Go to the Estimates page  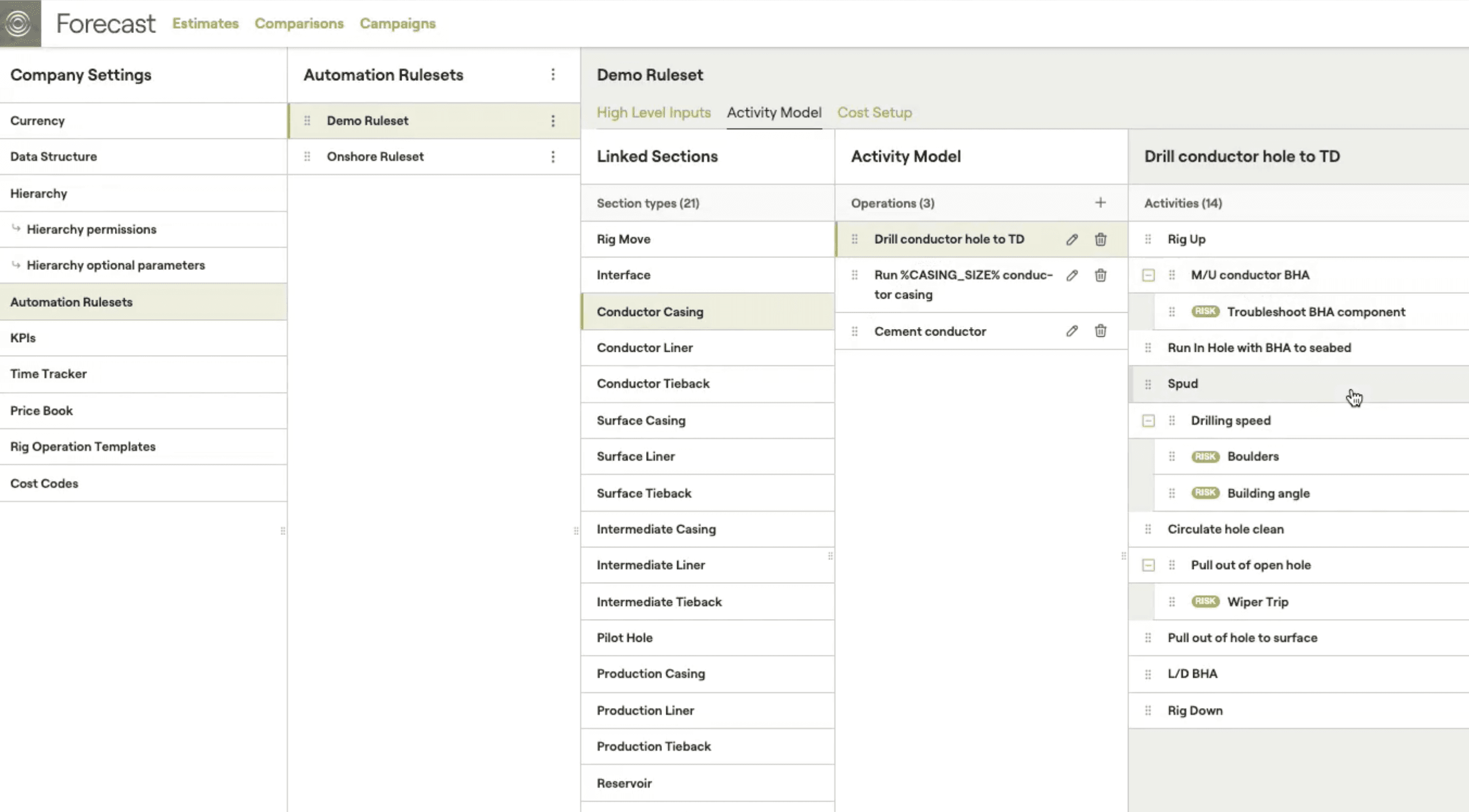pyautogui.click(x=205, y=23)
